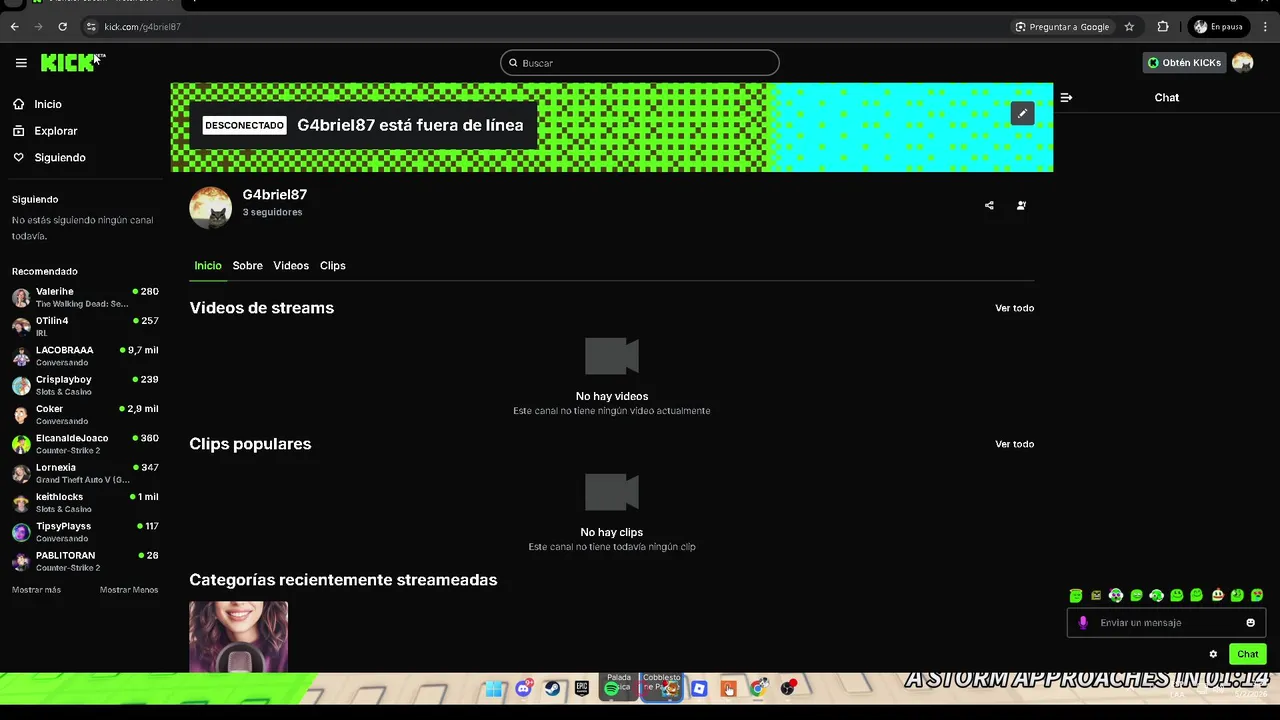Click Ver todo for Videos de streams
The height and width of the screenshot is (720, 1280).
click(1014, 308)
